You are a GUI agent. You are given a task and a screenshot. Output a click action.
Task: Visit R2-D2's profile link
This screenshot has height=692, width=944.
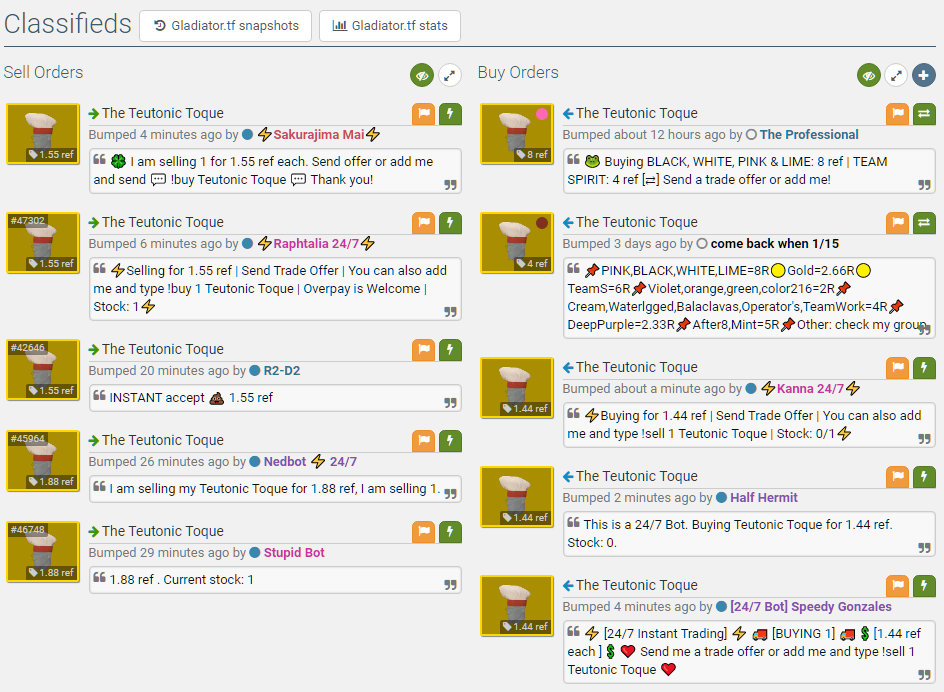point(282,371)
